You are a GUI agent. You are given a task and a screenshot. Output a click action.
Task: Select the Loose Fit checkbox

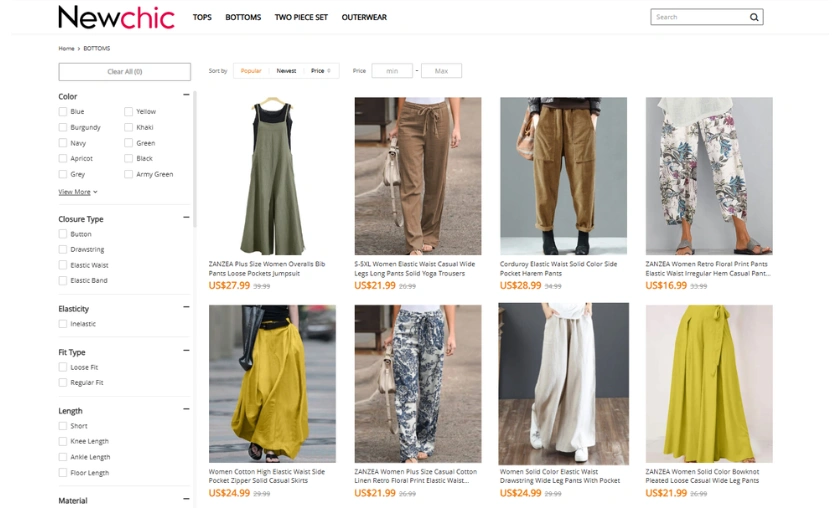tap(63, 367)
